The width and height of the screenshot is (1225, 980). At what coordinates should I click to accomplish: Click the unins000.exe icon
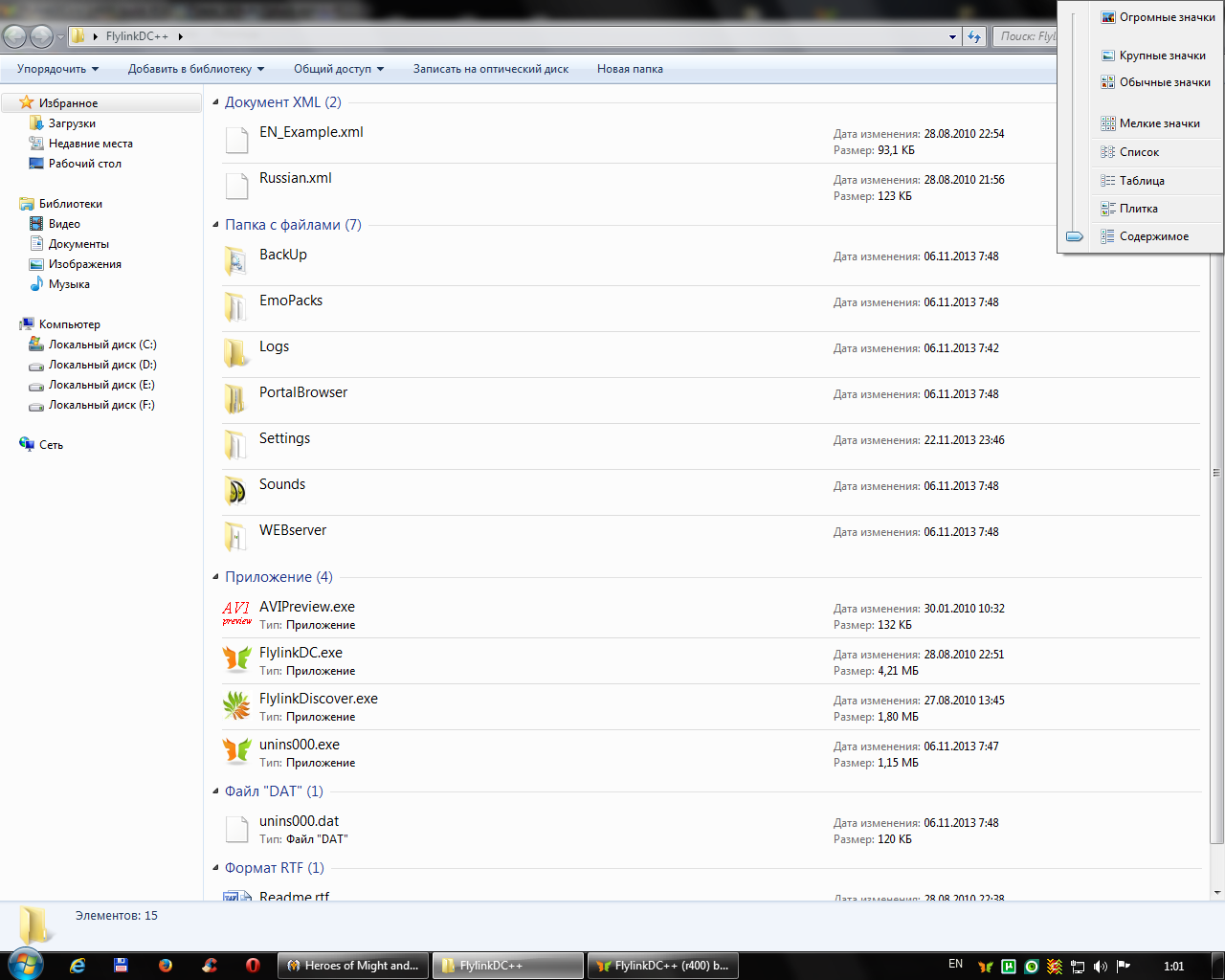[236, 751]
